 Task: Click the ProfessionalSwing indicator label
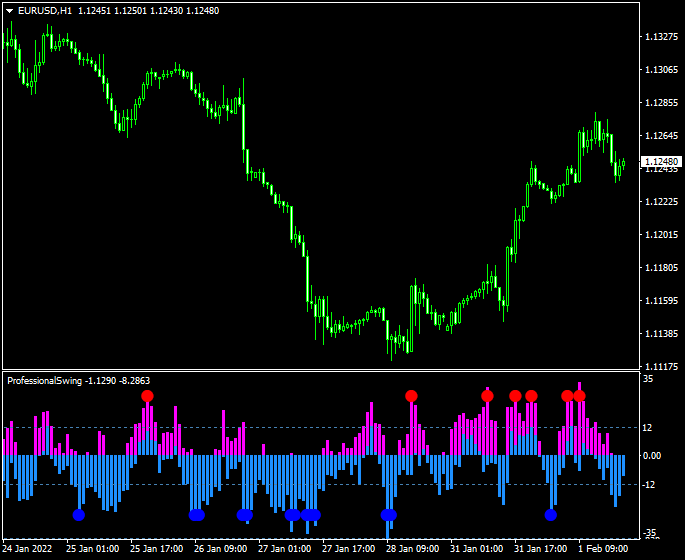pyautogui.click(x=45, y=381)
